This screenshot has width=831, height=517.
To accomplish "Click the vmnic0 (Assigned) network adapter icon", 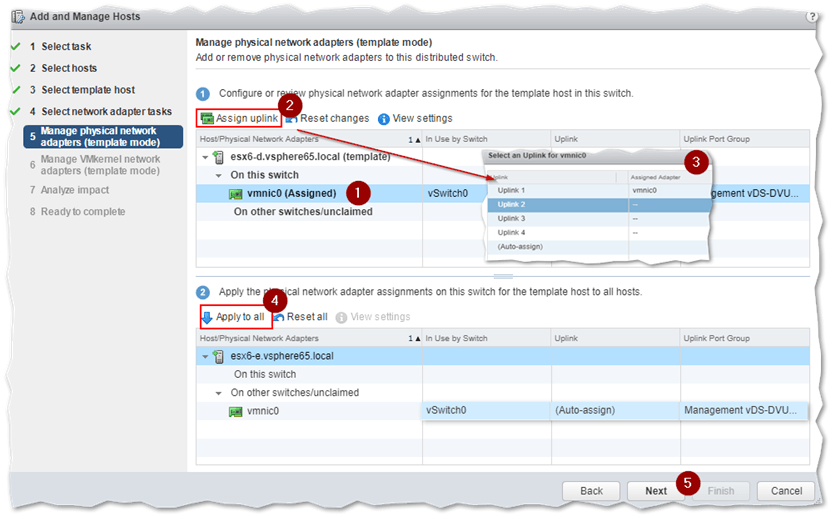I will 235,194.
